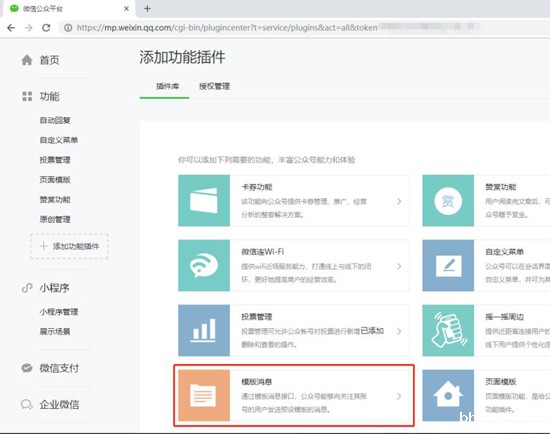Open 企业微信 in the sidebar

(59, 405)
